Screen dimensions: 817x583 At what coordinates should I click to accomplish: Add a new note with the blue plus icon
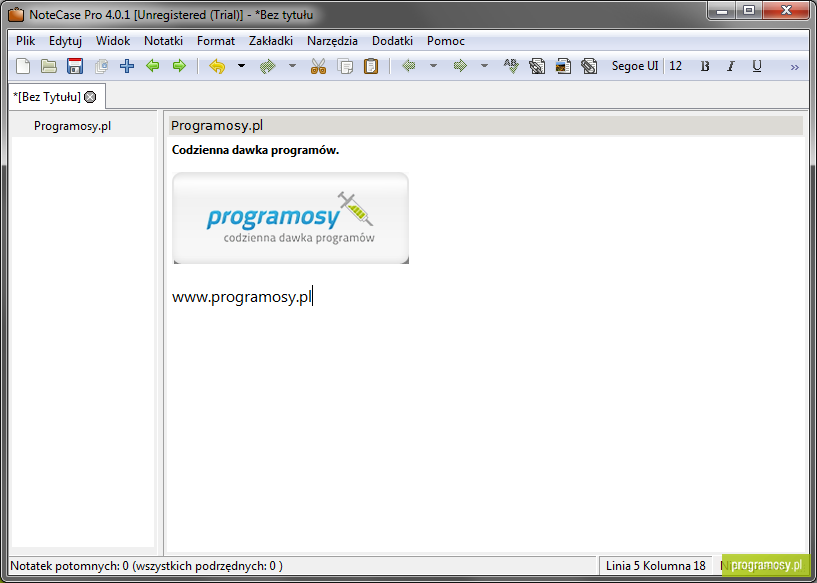point(127,66)
